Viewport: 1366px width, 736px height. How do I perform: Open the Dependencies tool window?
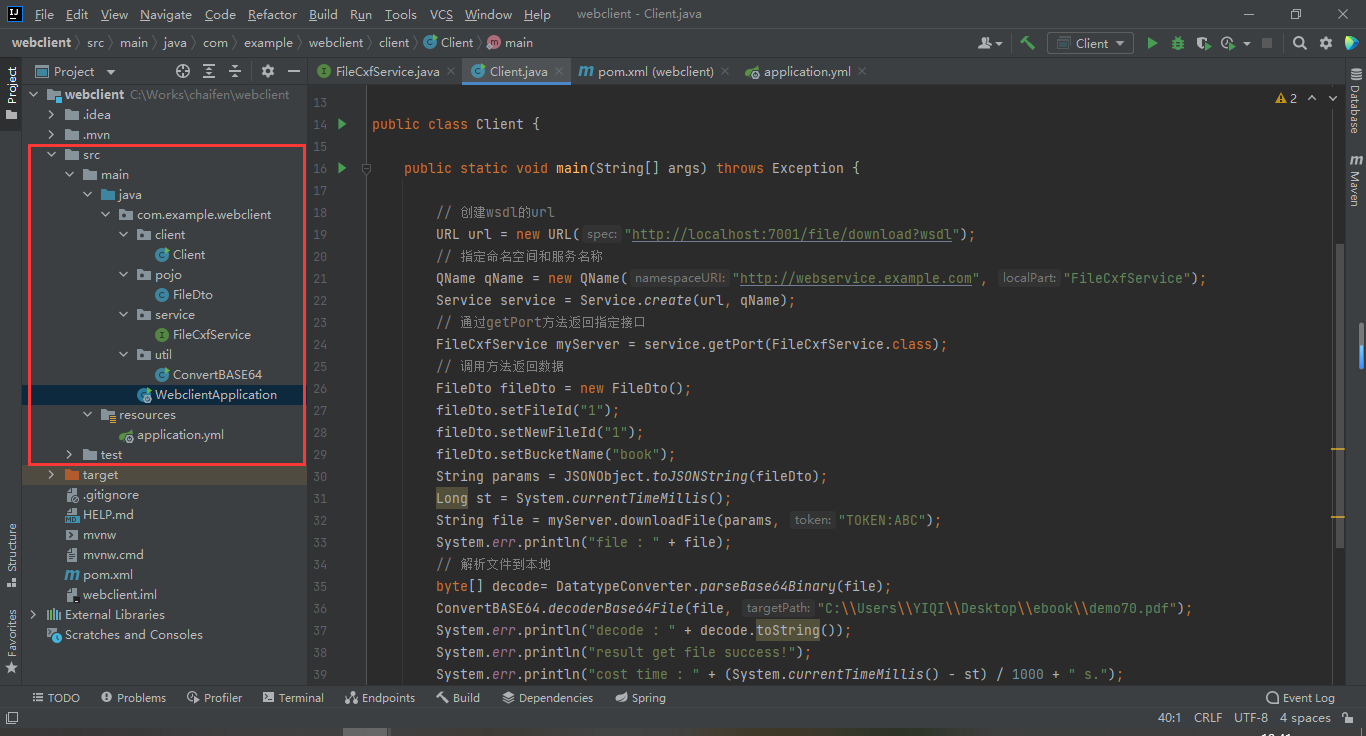click(548, 698)
